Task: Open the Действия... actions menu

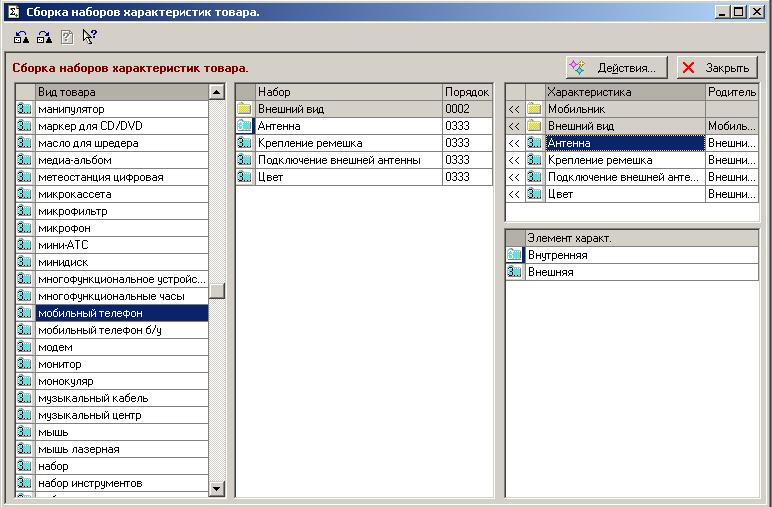Action: point(616,68)
